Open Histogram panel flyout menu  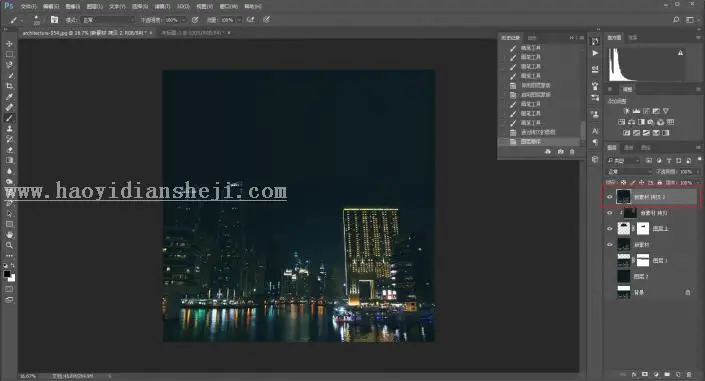(698, 38)
